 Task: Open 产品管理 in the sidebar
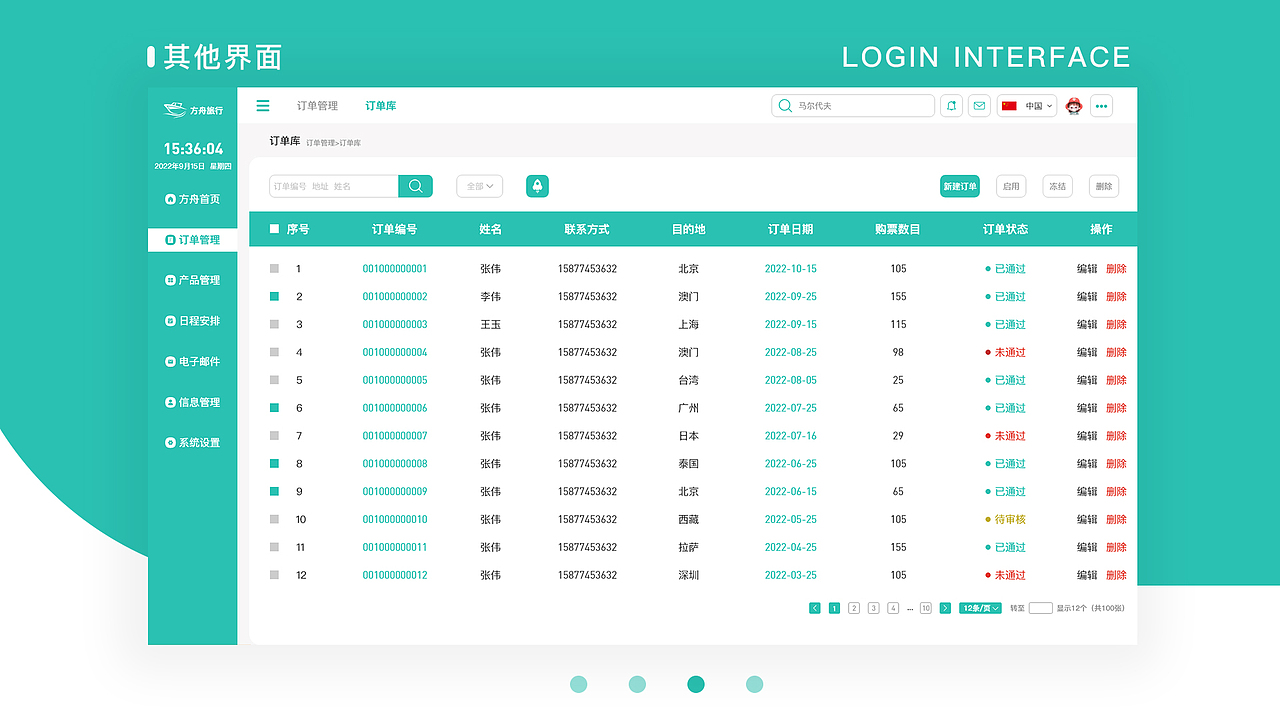click(193, 280)
